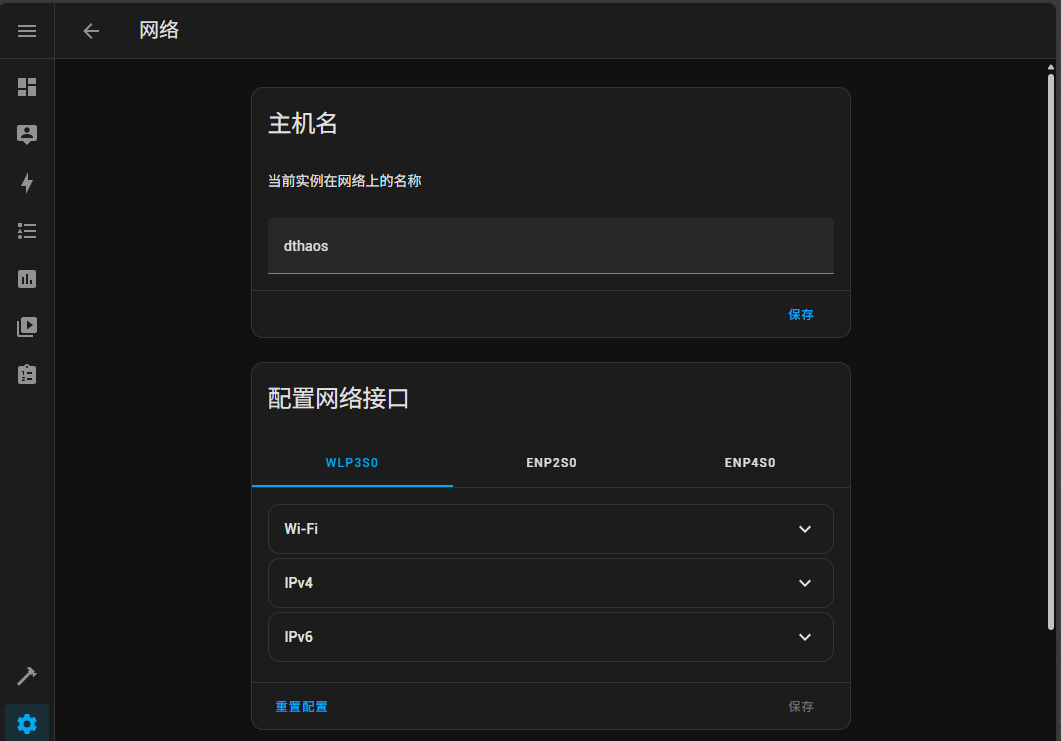Expand the IPv6 settings panel
The image size is (1061, 741).
coord(550,637)
